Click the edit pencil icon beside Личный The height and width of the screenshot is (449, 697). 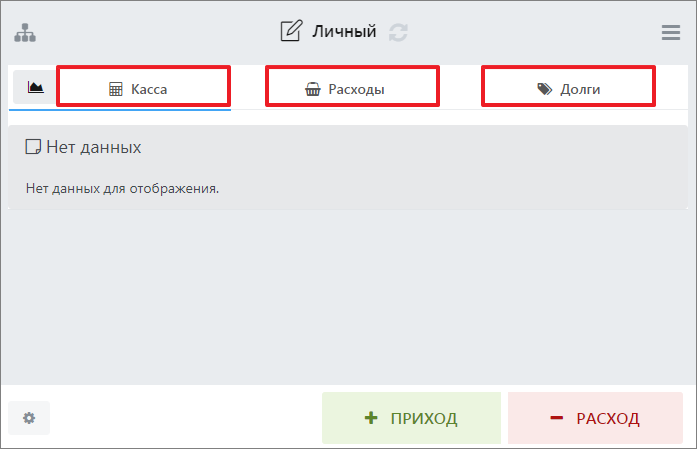pos(291,31)
